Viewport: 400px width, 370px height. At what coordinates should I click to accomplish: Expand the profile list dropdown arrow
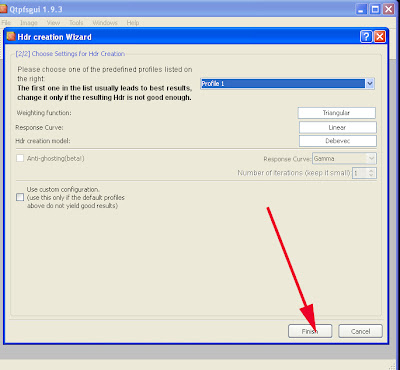pyautogui.click(x=370, y=83)
